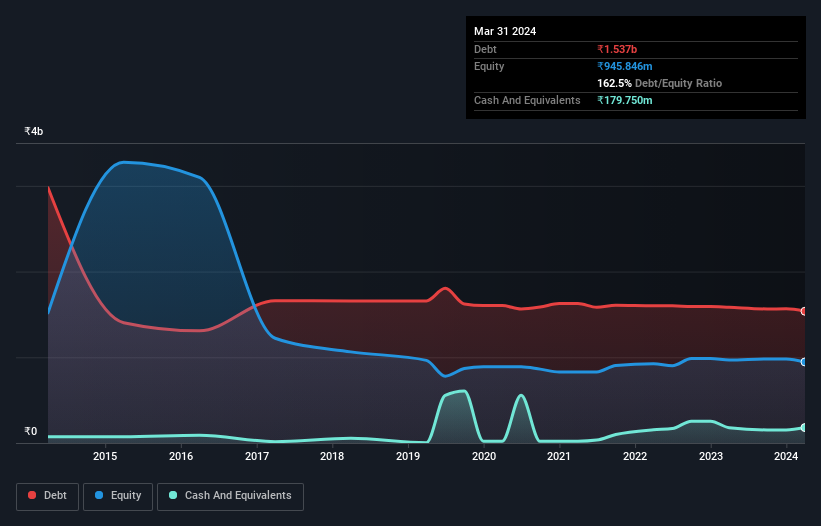Click the ₹4b y-axis label

[34, 131]
